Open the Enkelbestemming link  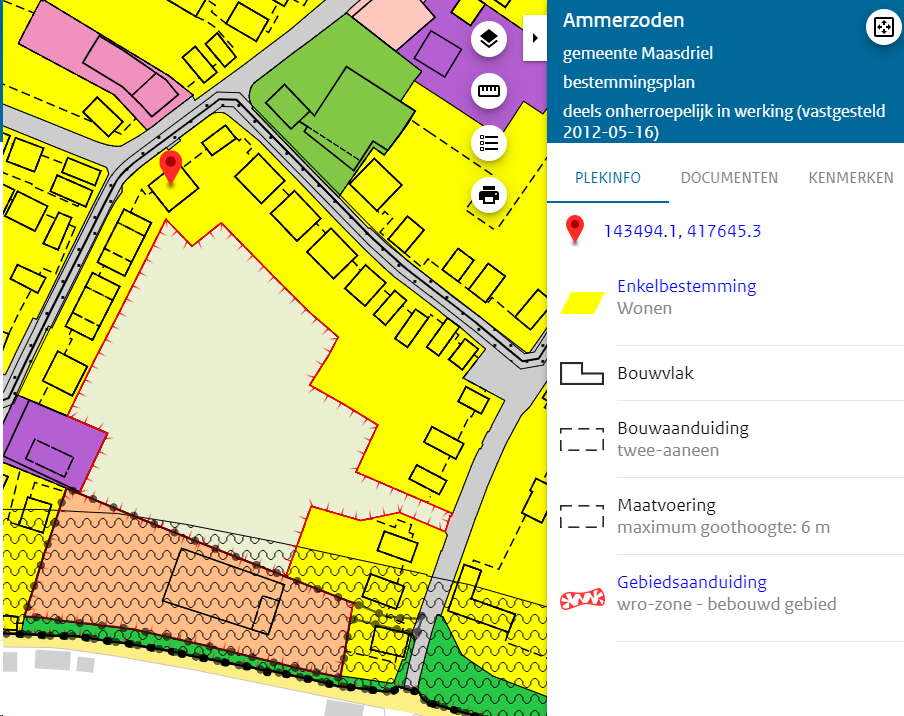[687, 286]
